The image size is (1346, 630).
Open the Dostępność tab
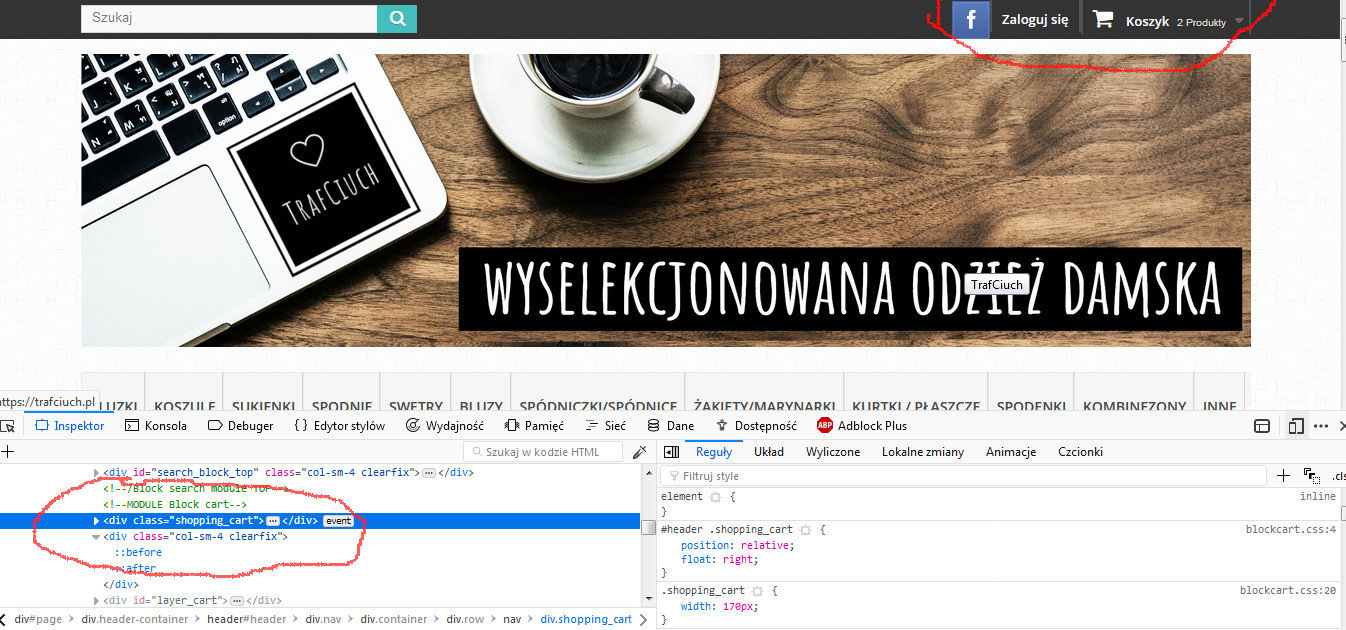[756, 426]
